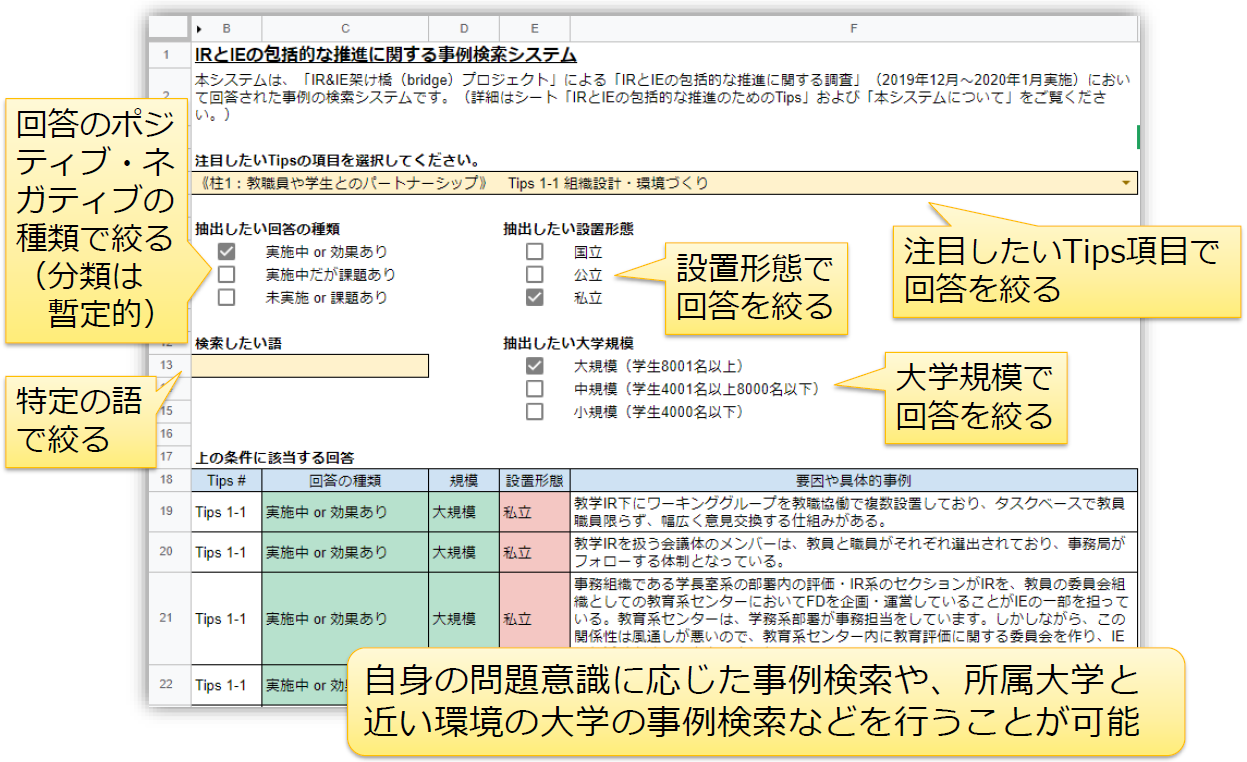Click 大規模 cell in row 19
This screenshot has height=762, width=1247.
464,513
